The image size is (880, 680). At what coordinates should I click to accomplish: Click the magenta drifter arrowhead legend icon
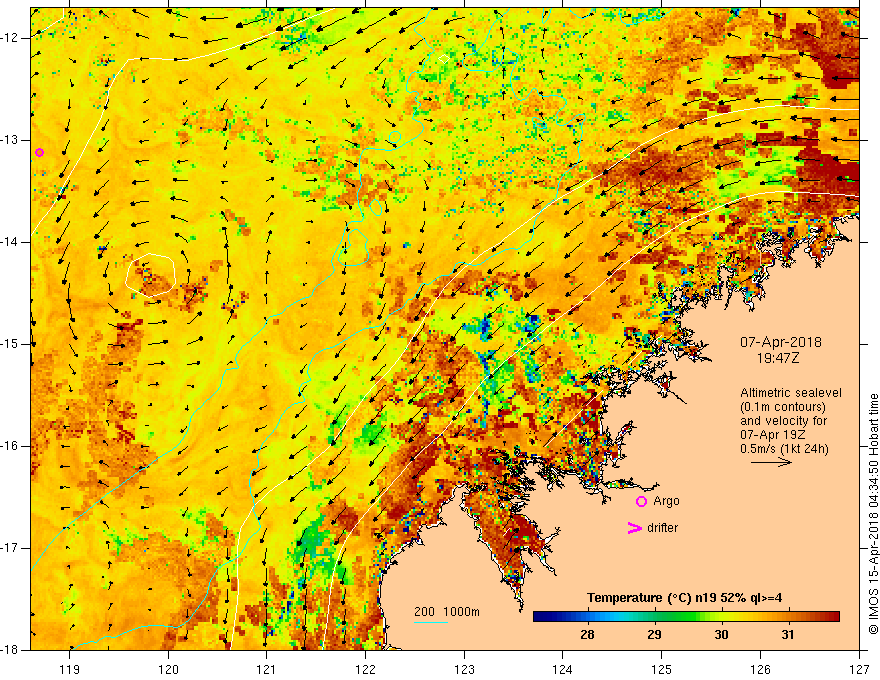pyautogui.click(x=634, y=528)
